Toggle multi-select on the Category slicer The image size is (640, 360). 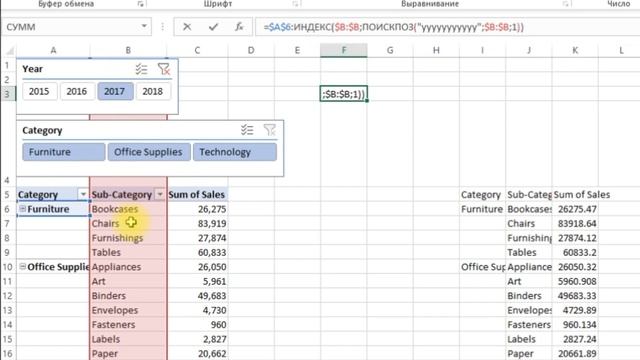(247, 130)
